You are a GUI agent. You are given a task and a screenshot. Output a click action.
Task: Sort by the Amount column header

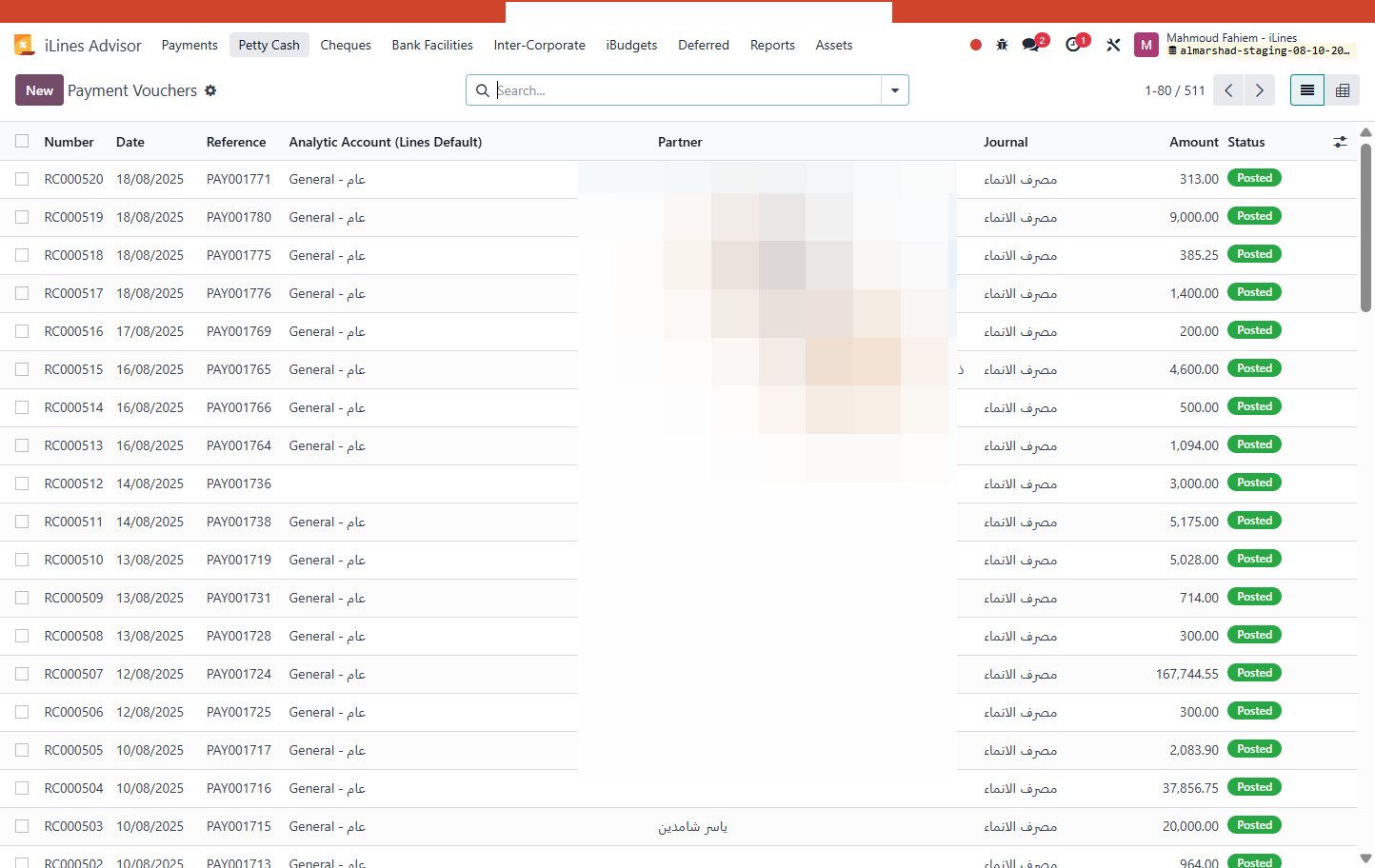pos(1194,142)
